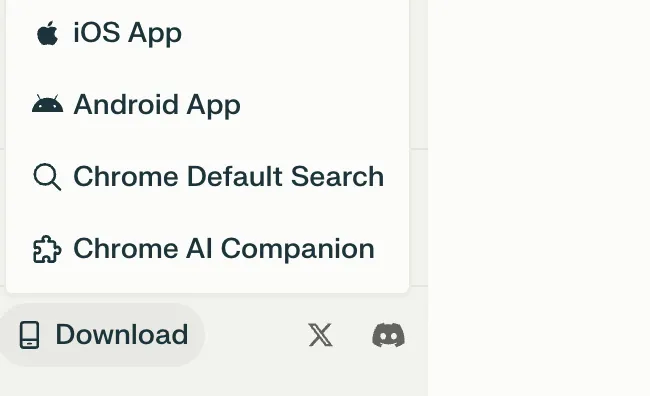Install the Chrome AI Companion extension
Image resolution: width=650 pixels, height=396 pixels.
tap(224, 249)
